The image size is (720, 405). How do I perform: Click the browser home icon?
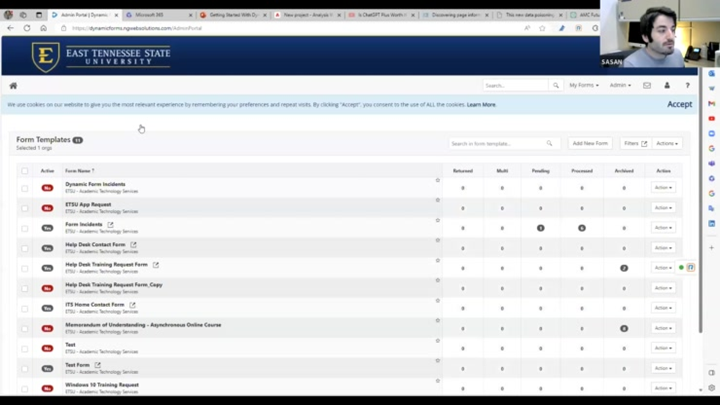44,28
